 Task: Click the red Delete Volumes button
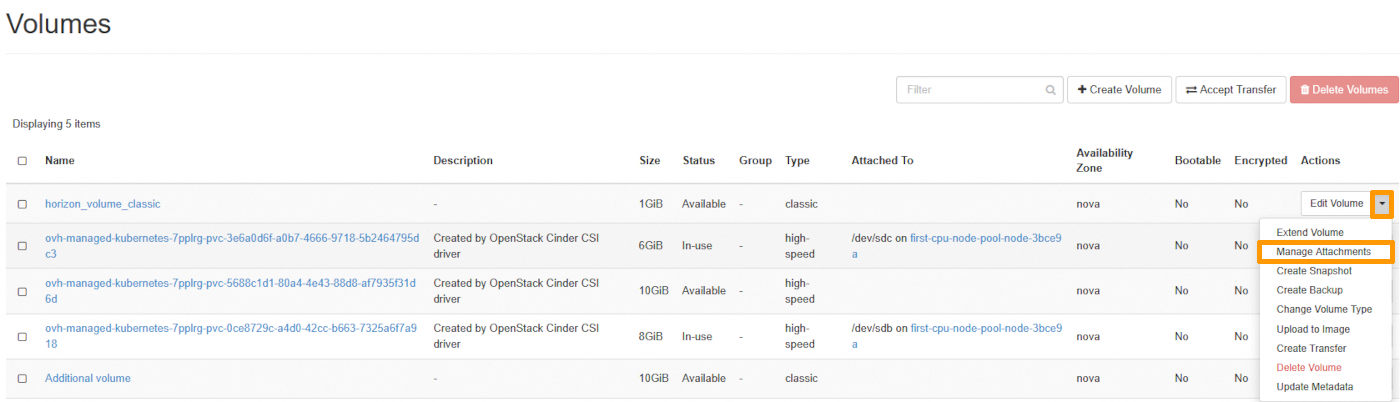pyautogui.click(x=1343, y=90)
